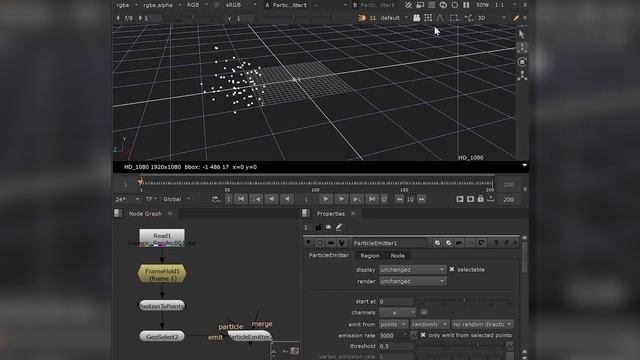The image size is (640, 360).
Task: Select the PositionToPoints node
Action: 162,306
